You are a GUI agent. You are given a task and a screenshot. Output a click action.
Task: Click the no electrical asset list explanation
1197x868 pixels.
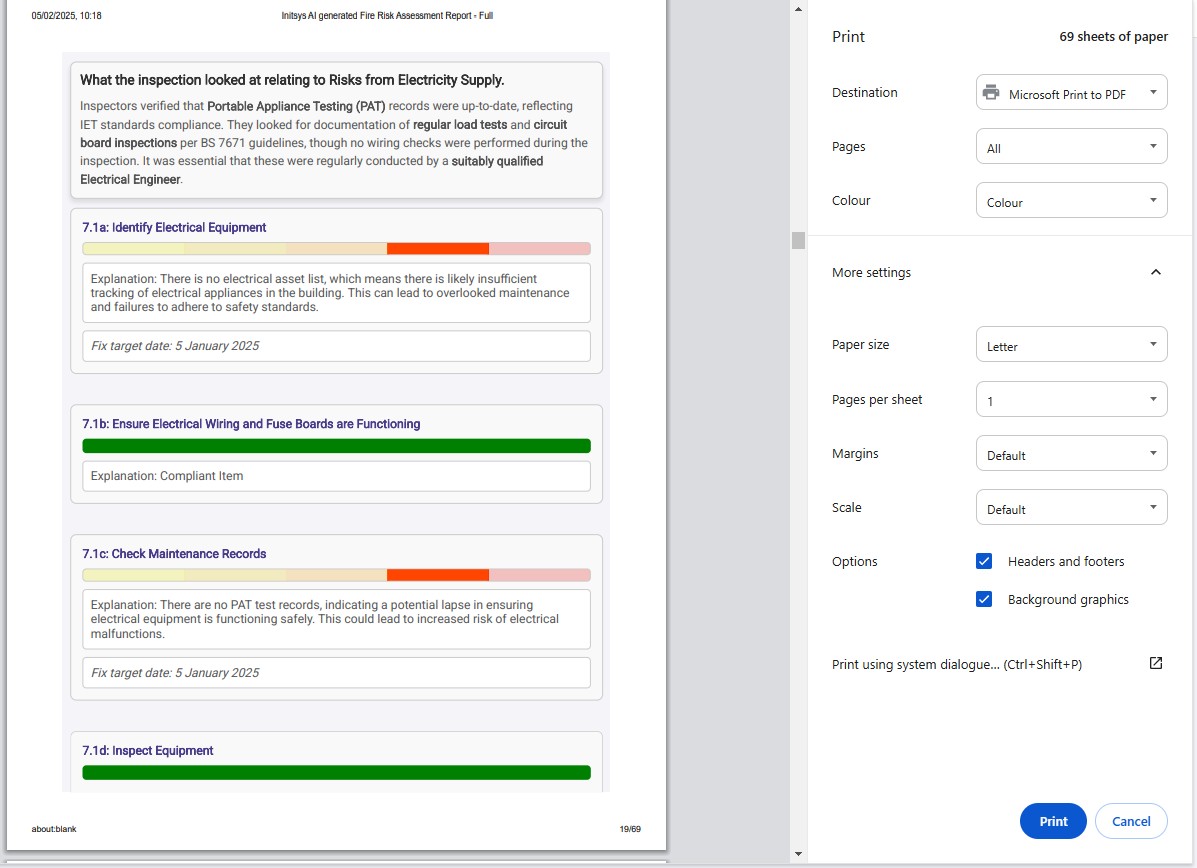click(x=336, y=293)
